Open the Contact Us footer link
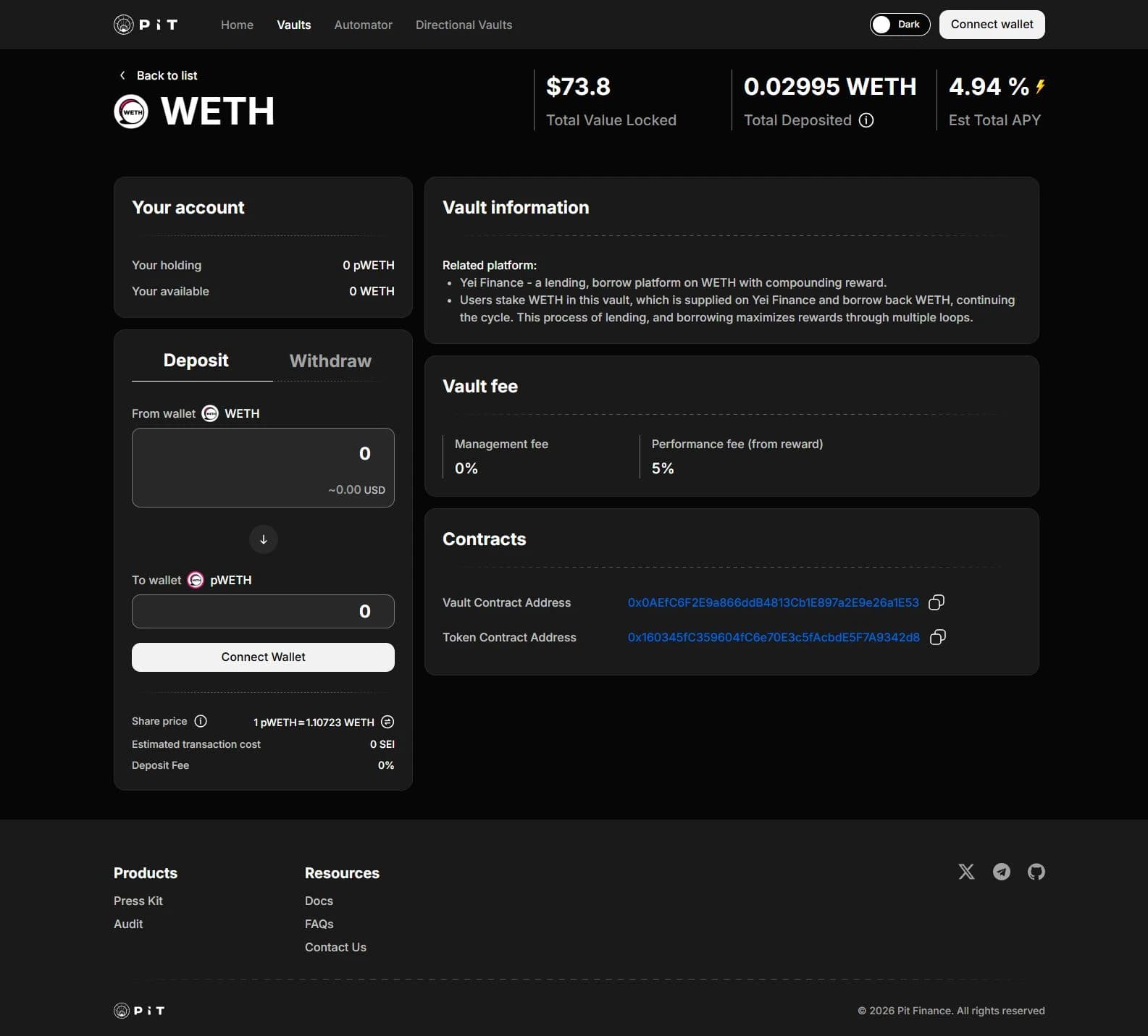 coord(335,947)
